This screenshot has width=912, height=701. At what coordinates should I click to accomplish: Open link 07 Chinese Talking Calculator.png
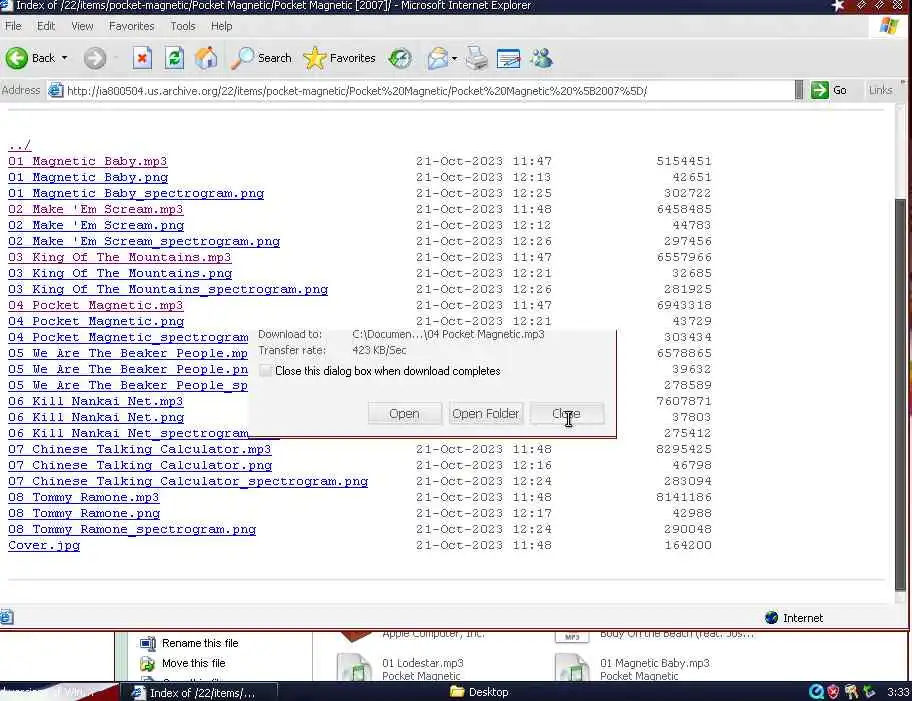pos(140,465)
